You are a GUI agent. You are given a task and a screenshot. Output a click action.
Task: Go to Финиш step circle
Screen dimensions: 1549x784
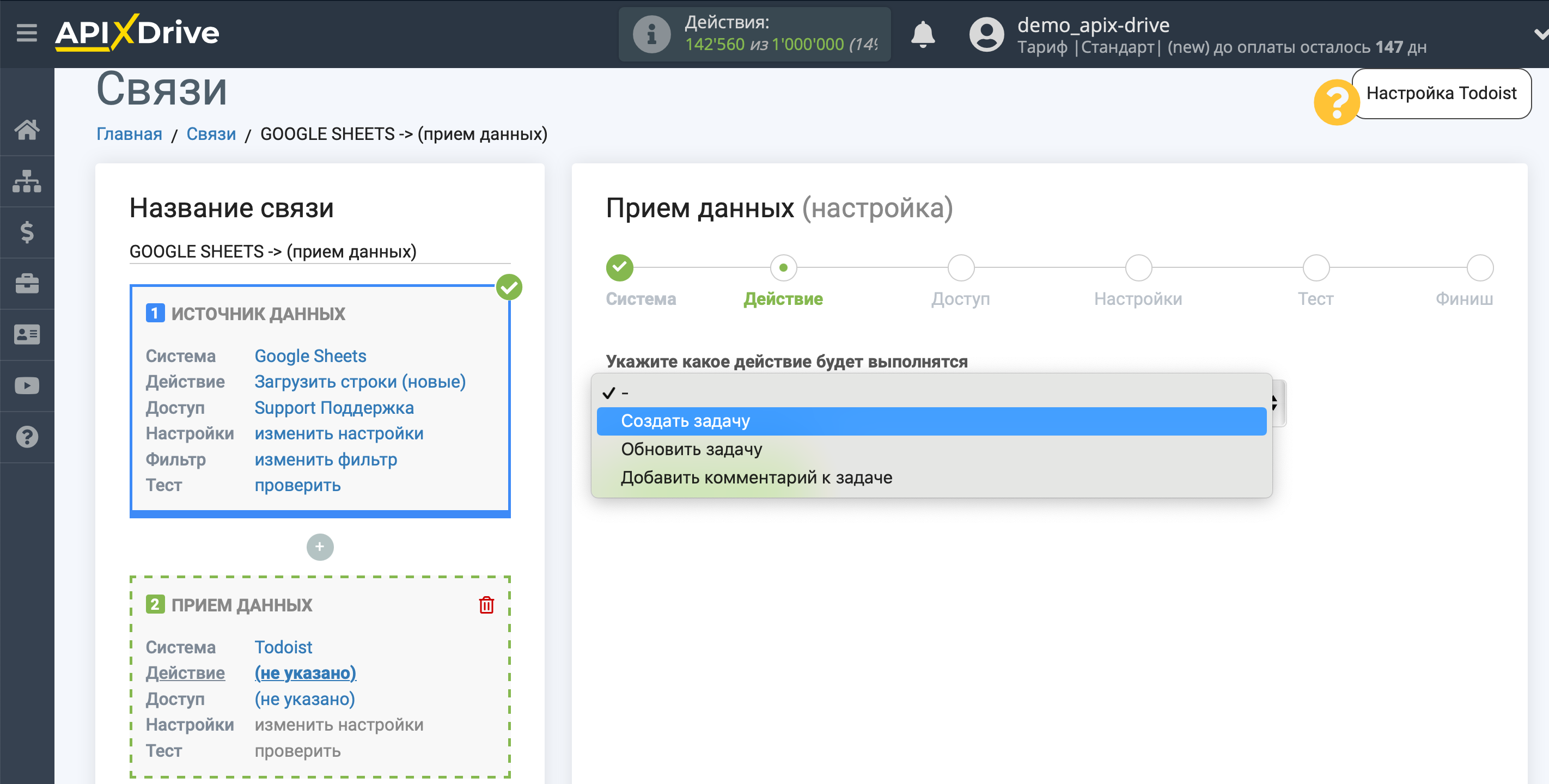pyautogui.click(x=1479, y=267)
